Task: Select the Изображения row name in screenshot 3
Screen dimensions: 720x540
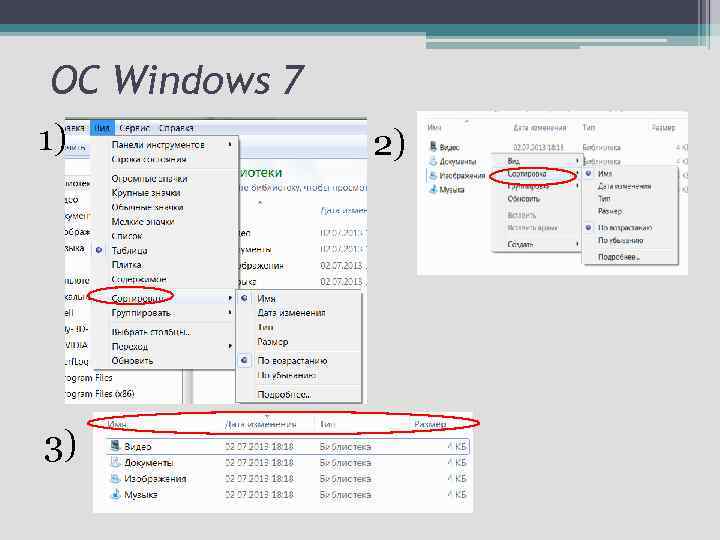Action: point(155,478)
